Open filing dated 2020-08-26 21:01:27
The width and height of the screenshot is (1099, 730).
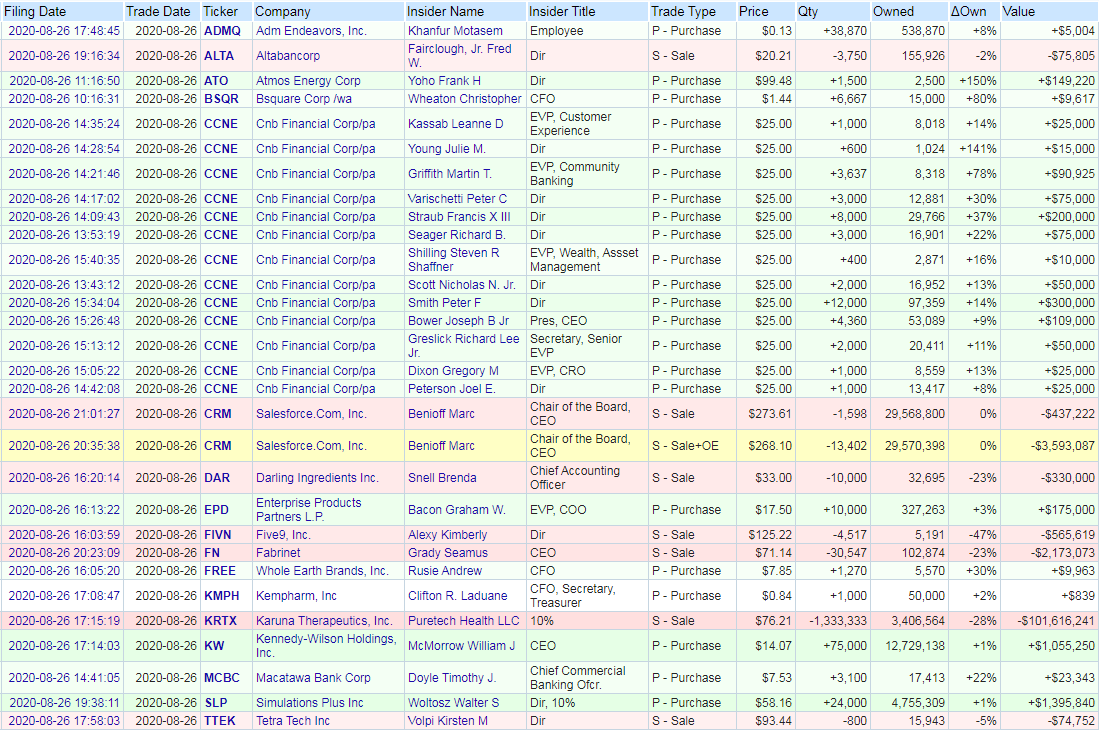64,414
